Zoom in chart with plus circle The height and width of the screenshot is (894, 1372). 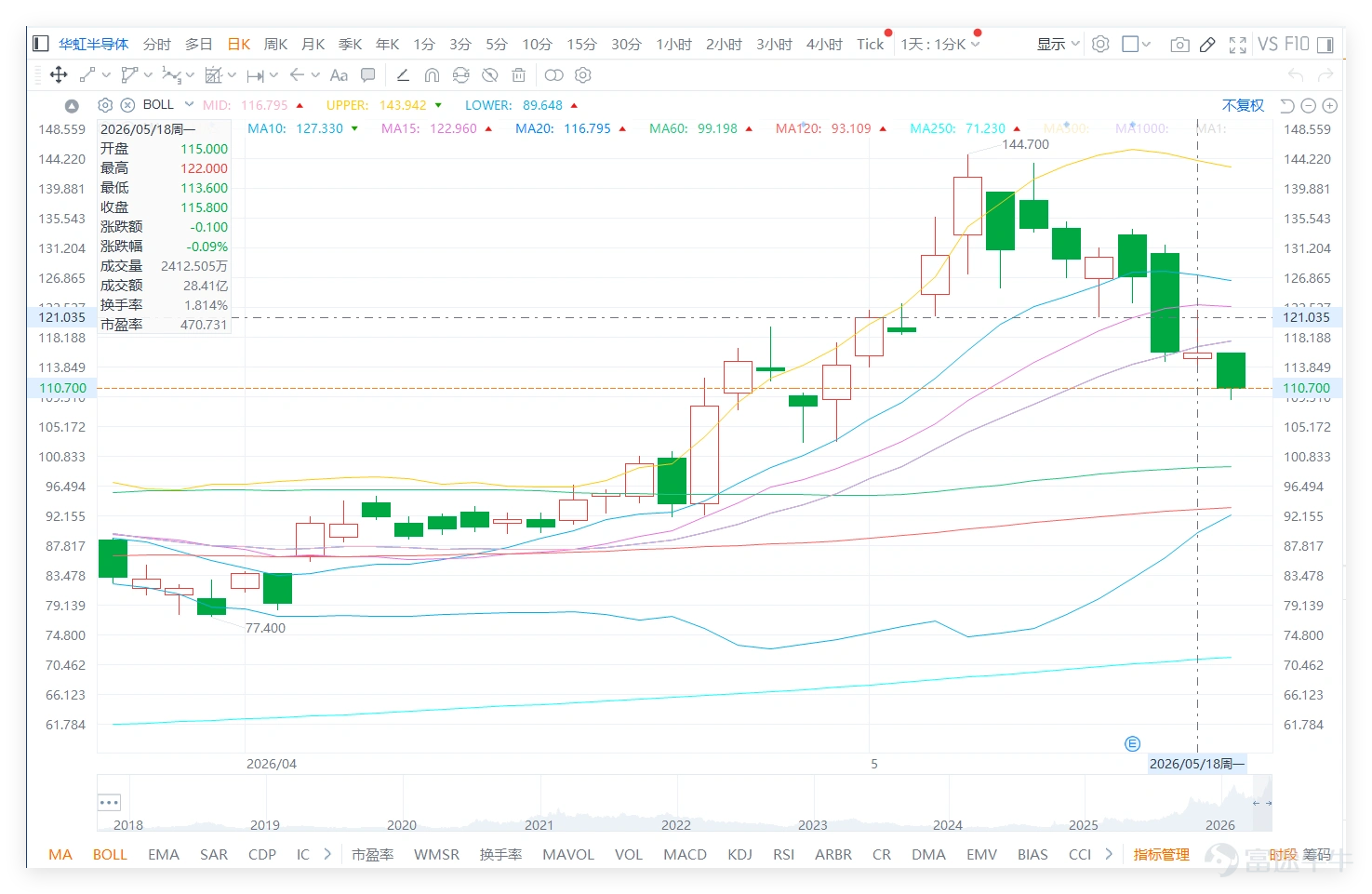tap(1329, 106)
